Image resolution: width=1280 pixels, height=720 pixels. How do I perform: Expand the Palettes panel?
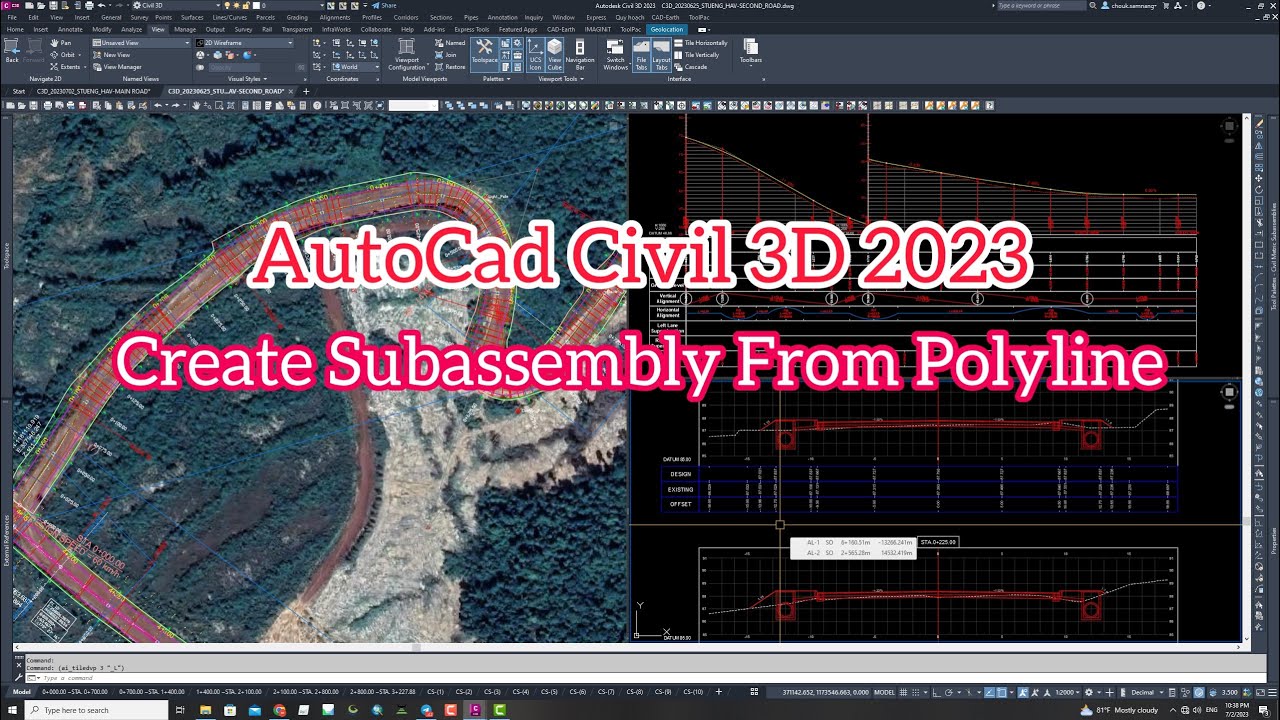tap(496, 79)
